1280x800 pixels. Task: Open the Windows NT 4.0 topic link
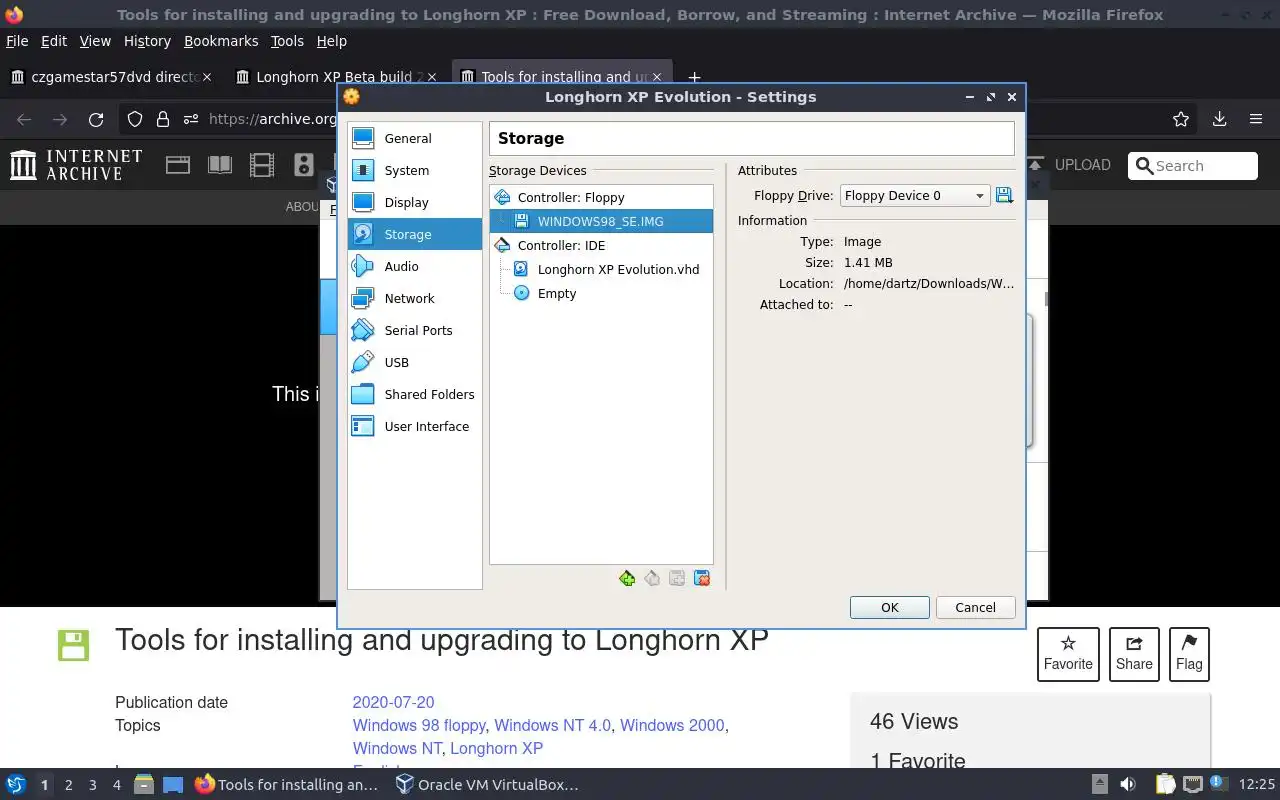(x=552, y=725)
